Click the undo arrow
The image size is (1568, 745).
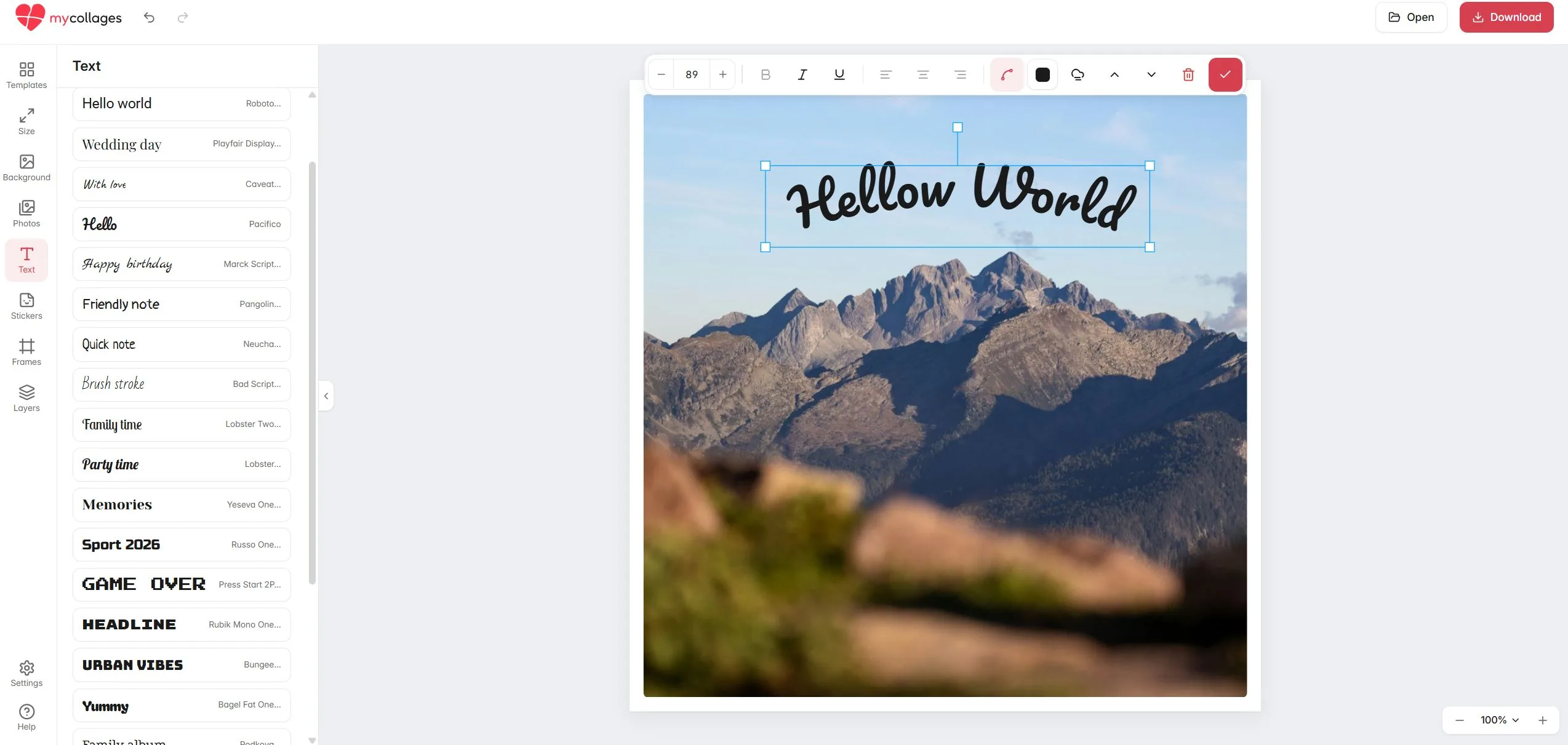(149, 17)
